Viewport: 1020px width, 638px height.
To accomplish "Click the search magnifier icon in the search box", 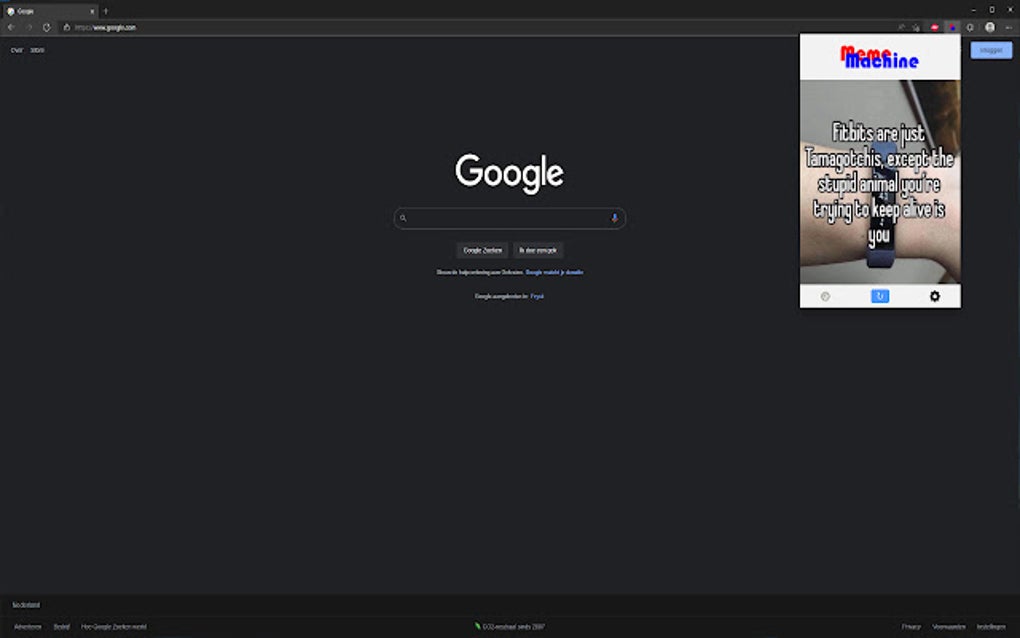I will (404, 218).
